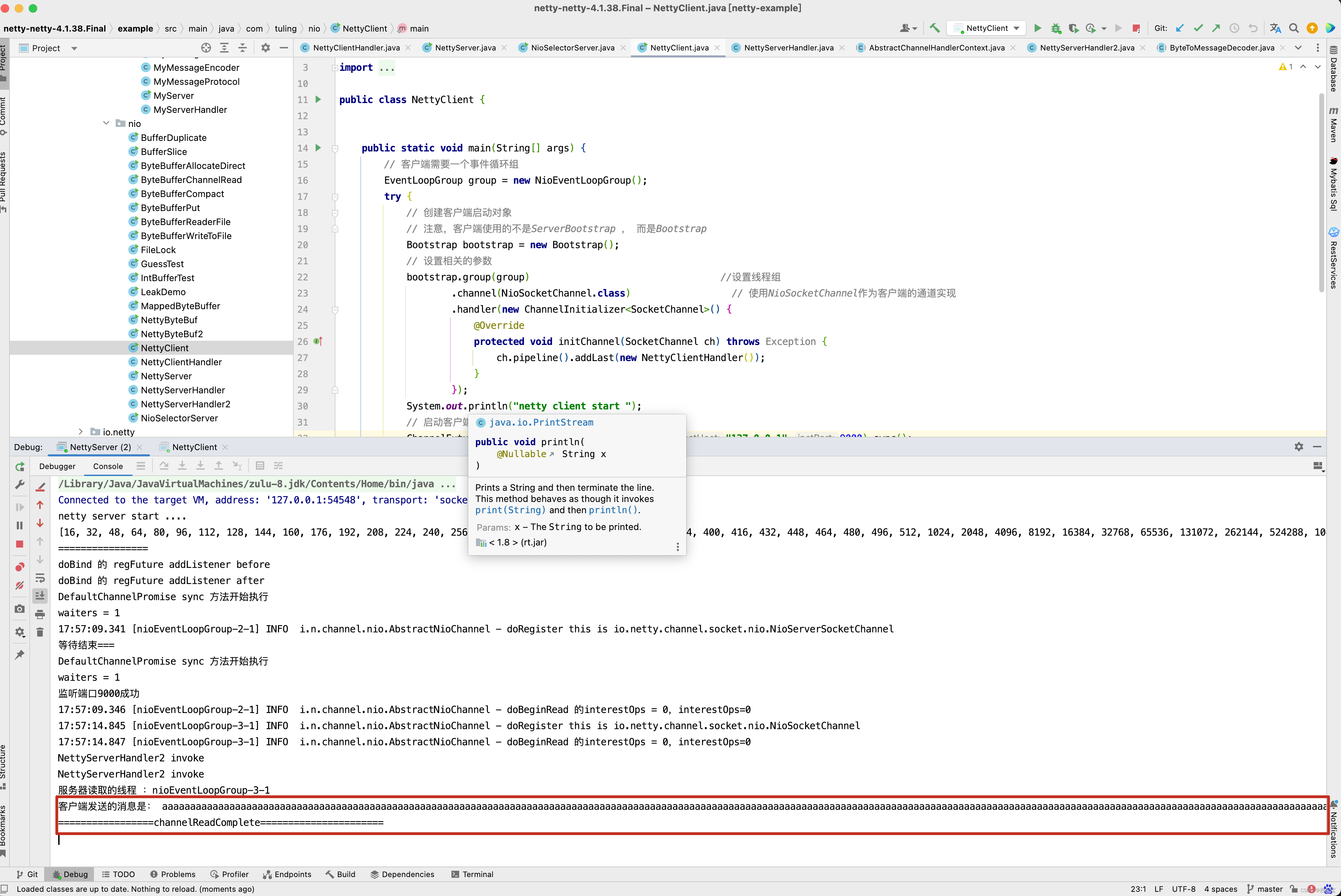Select opened file in Project tree
The width and height of the screenshot is (1341, 896).
tap(206, 48)
